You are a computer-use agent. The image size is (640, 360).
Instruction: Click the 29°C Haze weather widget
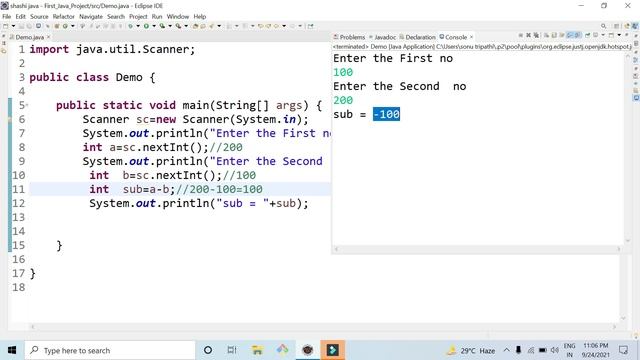click(471, 350)
